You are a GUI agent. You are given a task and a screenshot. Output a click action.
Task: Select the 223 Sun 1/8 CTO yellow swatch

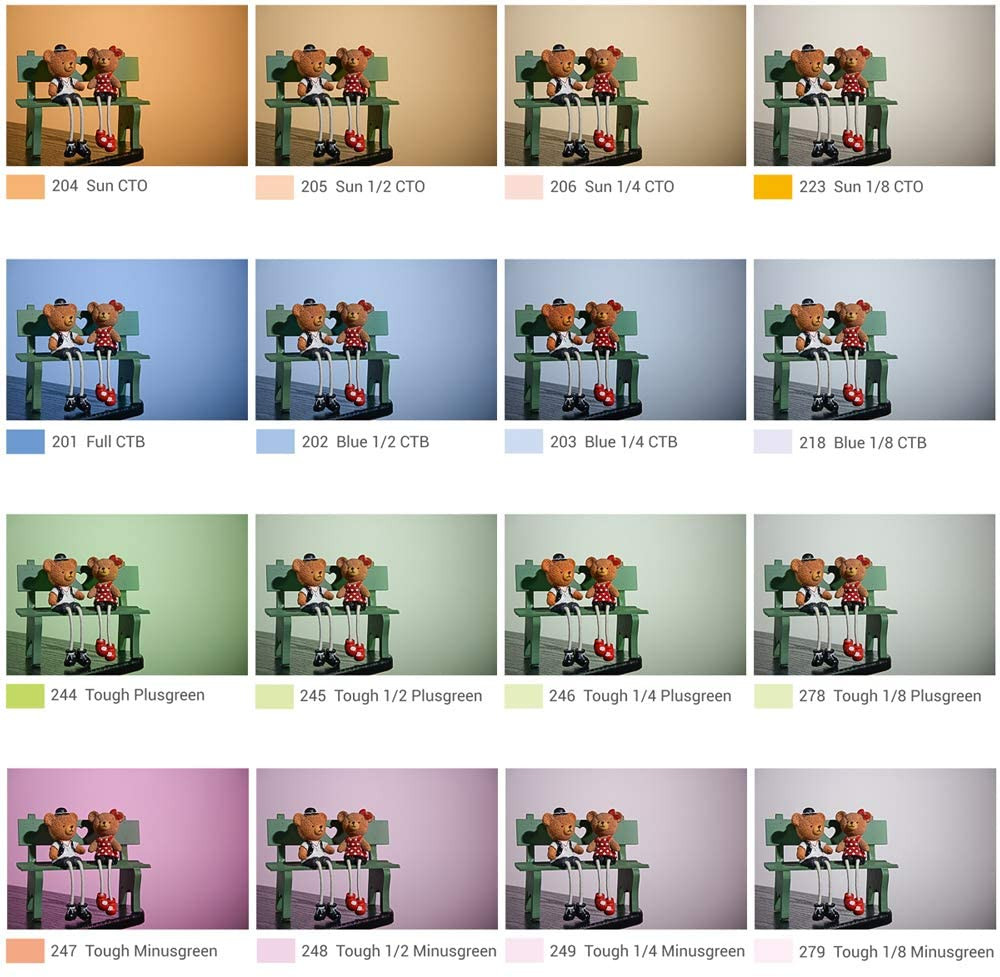click(x=772, y=187)
